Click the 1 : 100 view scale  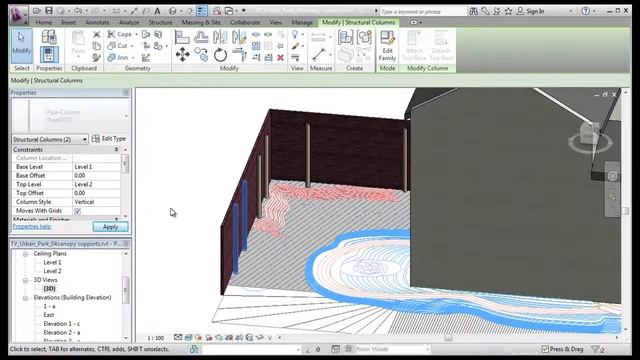(x=156, y=338)
